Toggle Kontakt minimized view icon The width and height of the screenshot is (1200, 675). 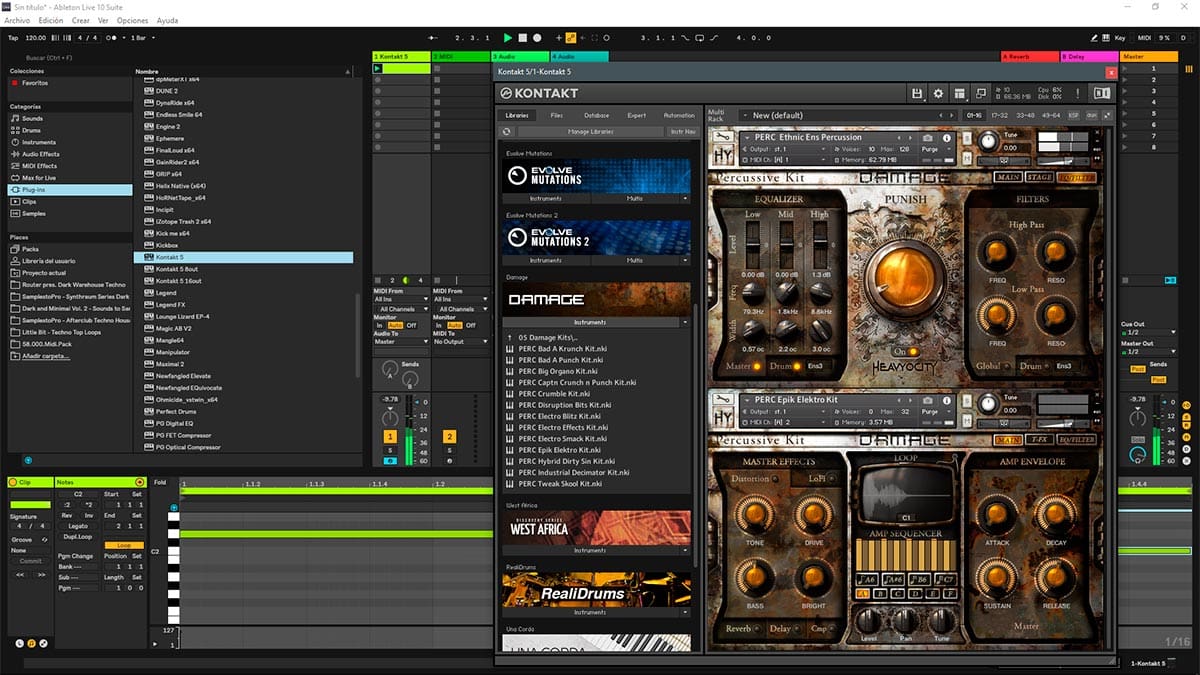980,93
